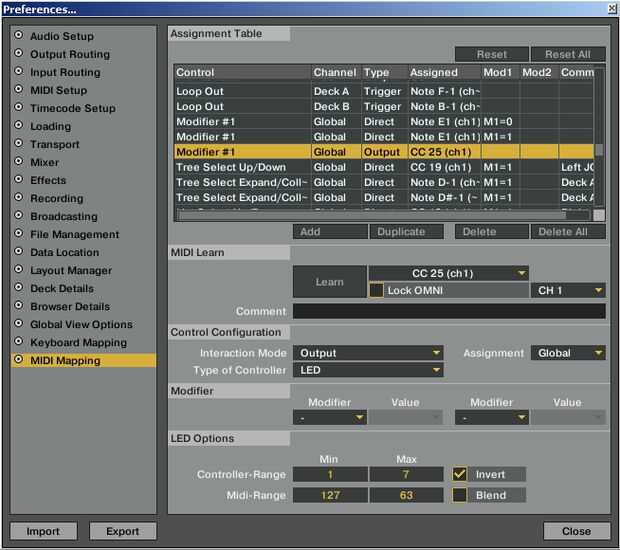This screenshot has width=620, height=550.
Task: Open first Modifier dropdown
Action: 330,418
